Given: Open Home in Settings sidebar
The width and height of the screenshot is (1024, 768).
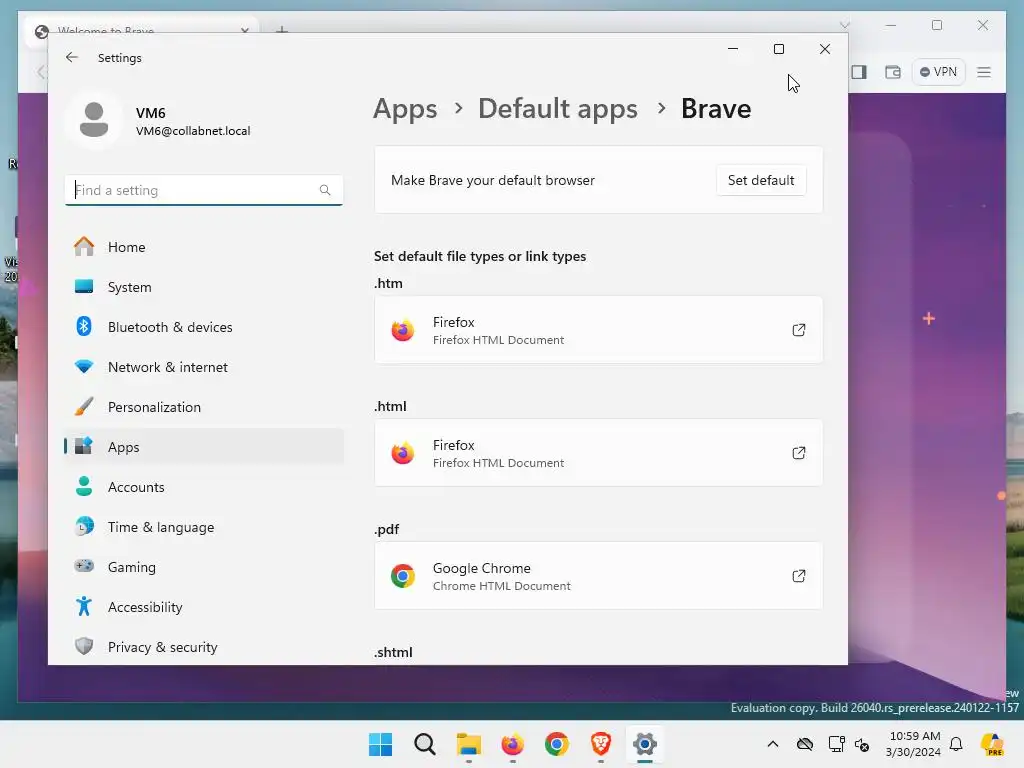Looking at the screenshot, I should pos(204,247).
